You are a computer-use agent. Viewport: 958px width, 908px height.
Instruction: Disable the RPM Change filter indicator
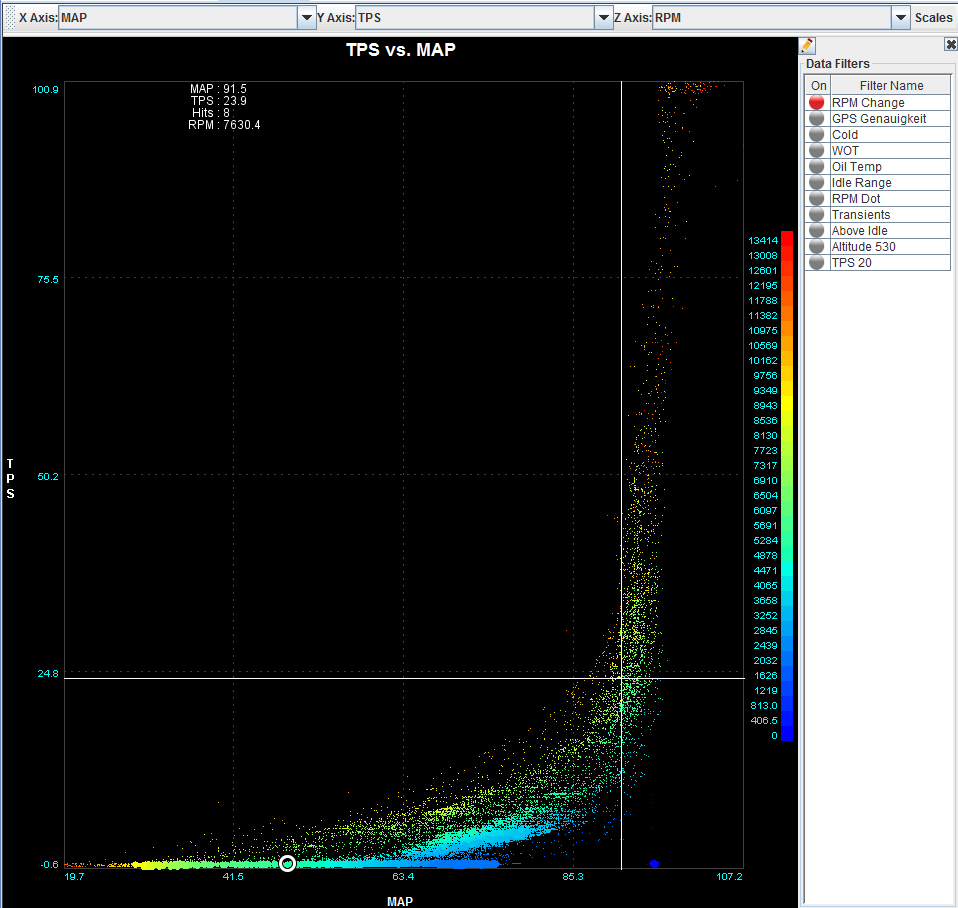(817, 103)
